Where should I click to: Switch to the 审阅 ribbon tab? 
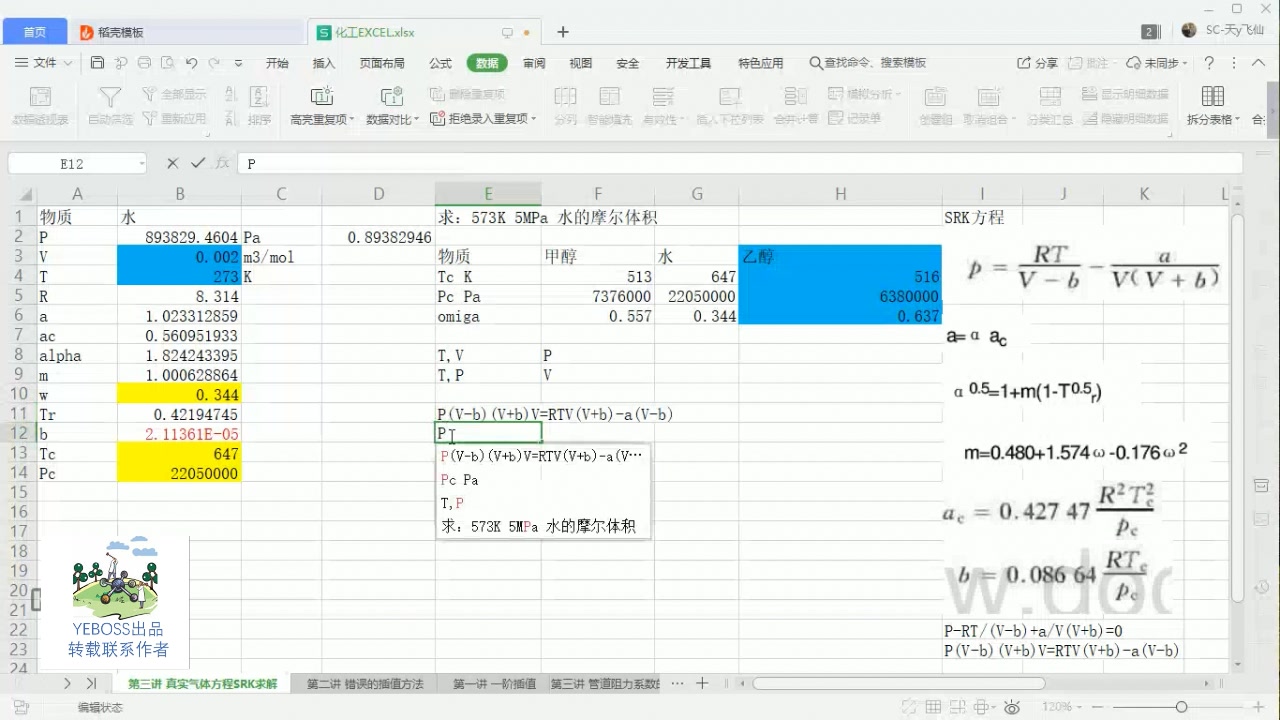tap(534, 63)
